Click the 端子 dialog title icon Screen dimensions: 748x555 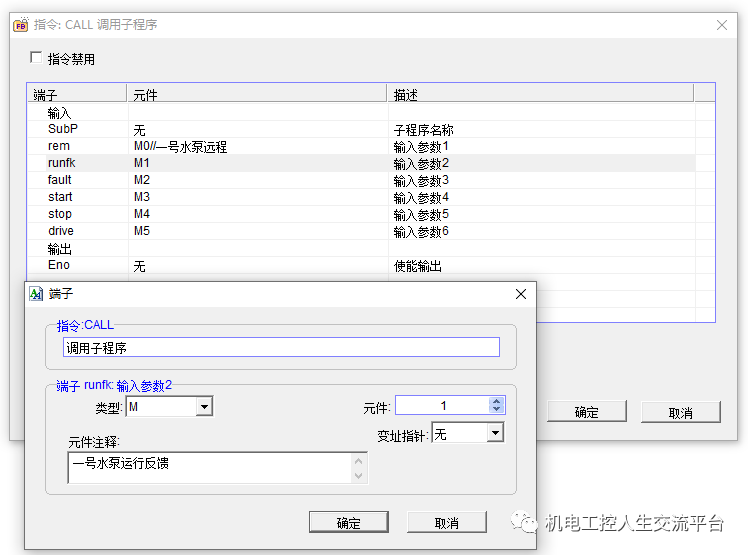pyautogui.click(x=36, y=293)
